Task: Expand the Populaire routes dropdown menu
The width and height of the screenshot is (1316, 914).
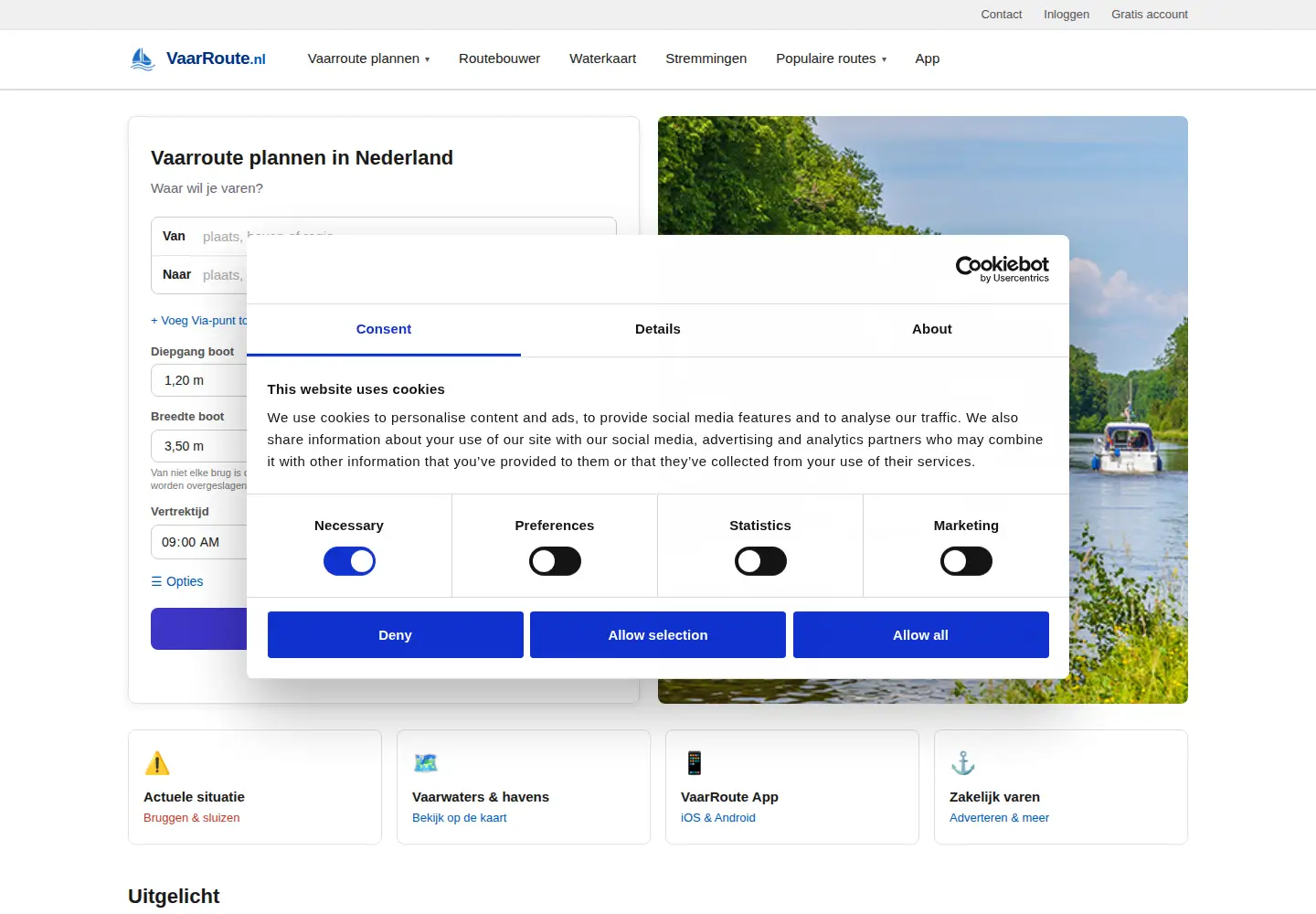Action: coord(831,58)
